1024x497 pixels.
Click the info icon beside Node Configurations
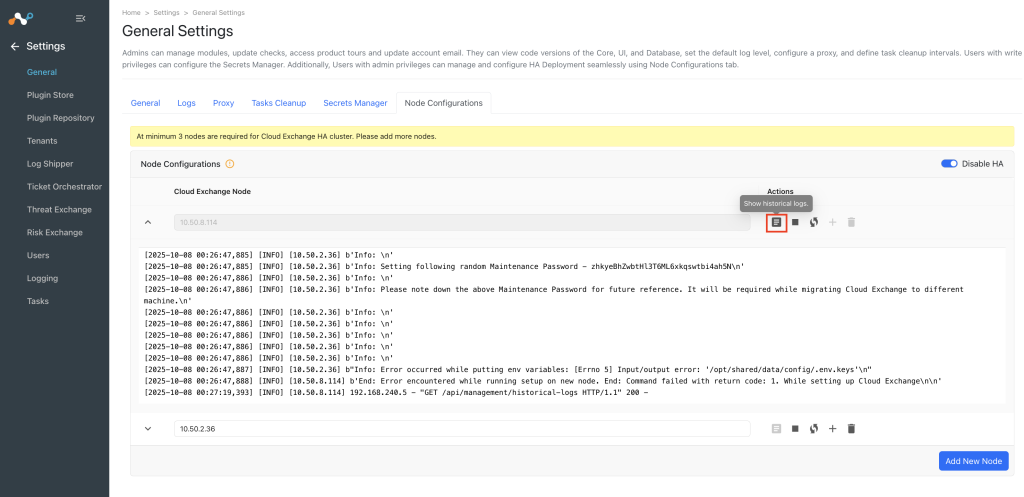(x=230, y=164)
